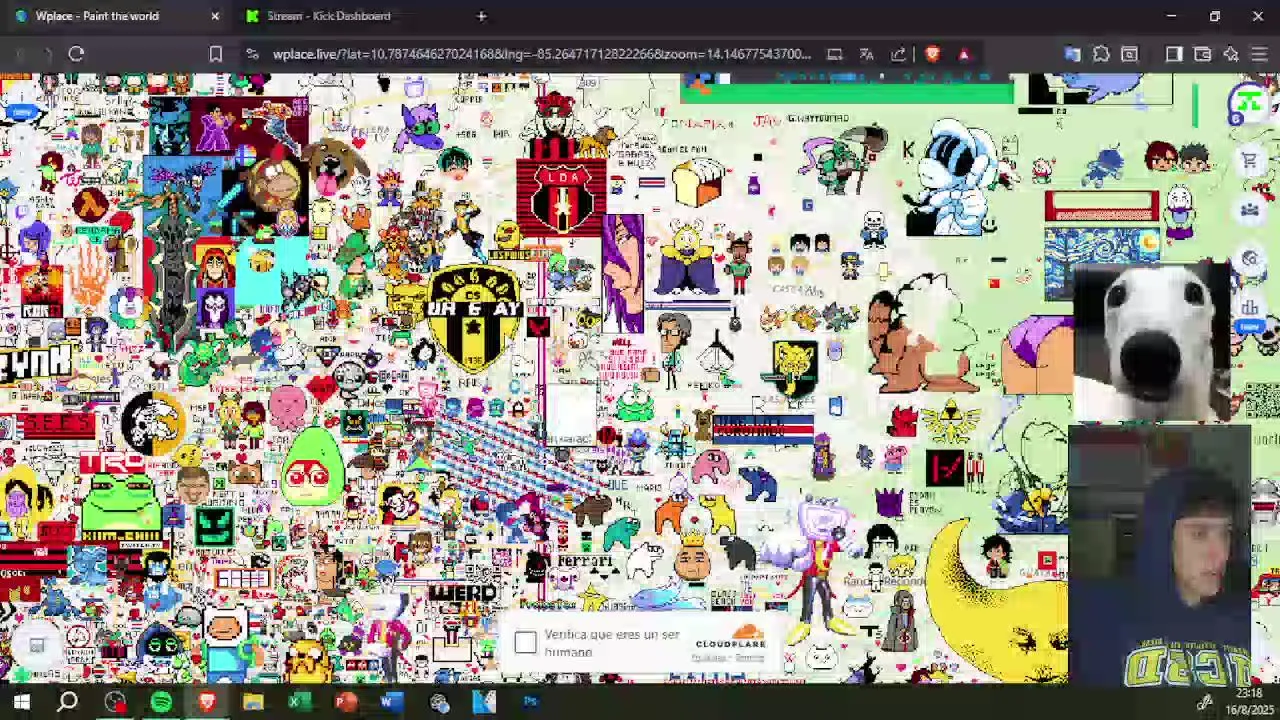Toggle the browser sidebar panel
This screenshot has width=1280, height=720.
point(1174,54)
